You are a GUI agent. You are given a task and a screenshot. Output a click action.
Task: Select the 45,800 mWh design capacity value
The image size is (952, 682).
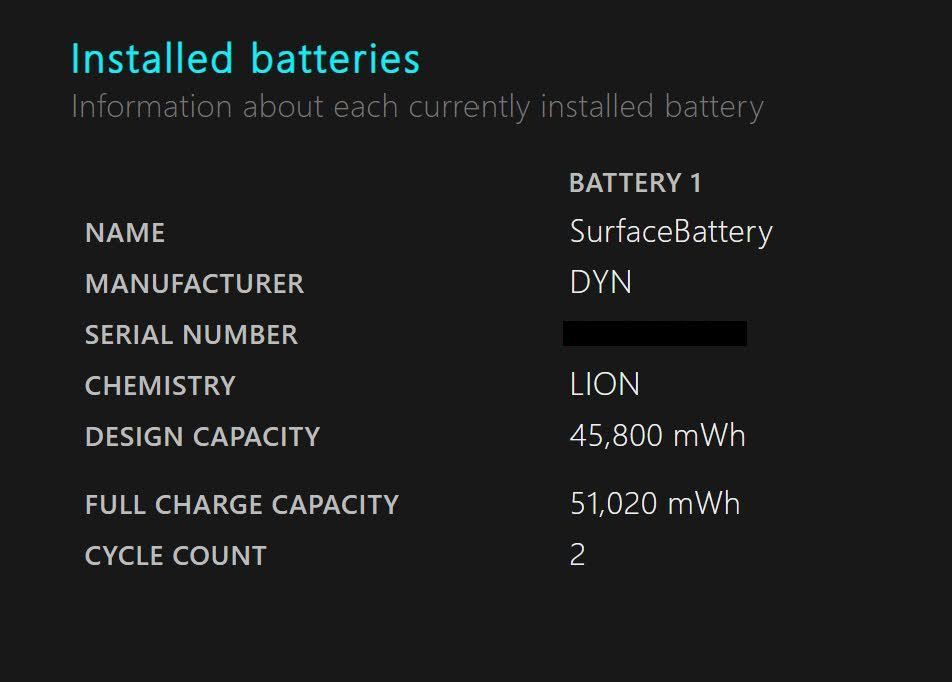tap(658, 436)
